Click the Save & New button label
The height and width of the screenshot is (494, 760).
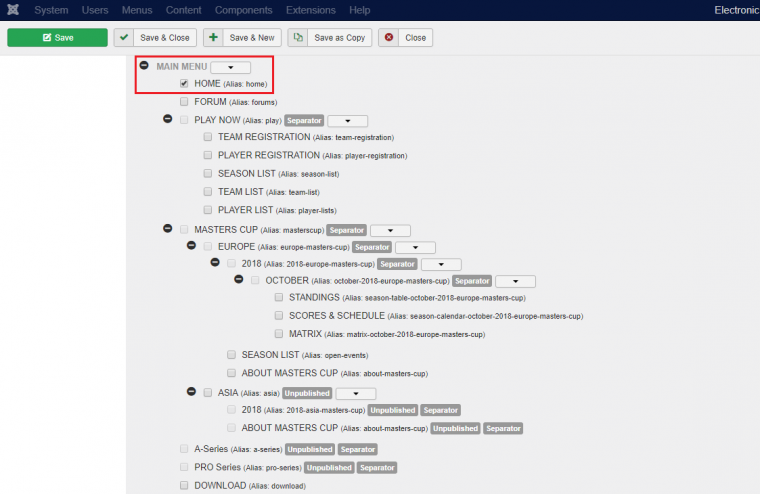click(x=252, y=38)
